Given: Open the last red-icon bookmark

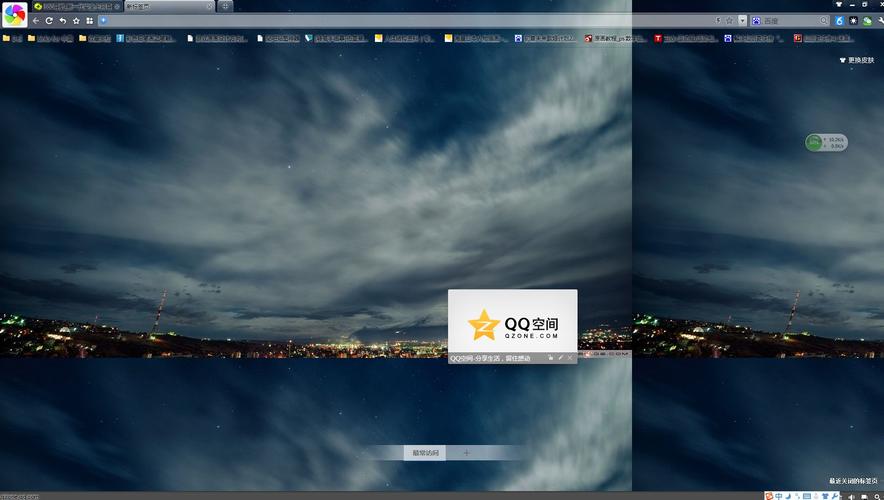Looking at the screenshot, I should [x=824, y=38].
